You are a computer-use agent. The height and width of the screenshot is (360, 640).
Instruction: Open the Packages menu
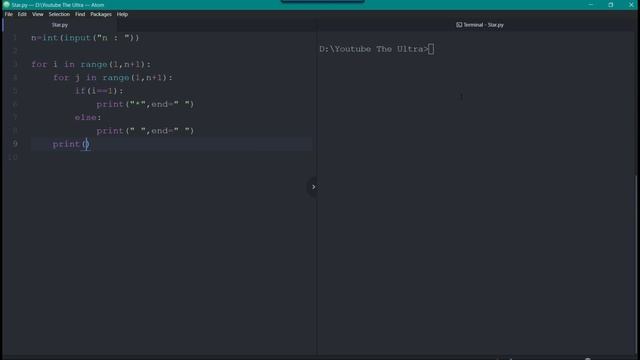pyautogui.click(x=101, y=14)
